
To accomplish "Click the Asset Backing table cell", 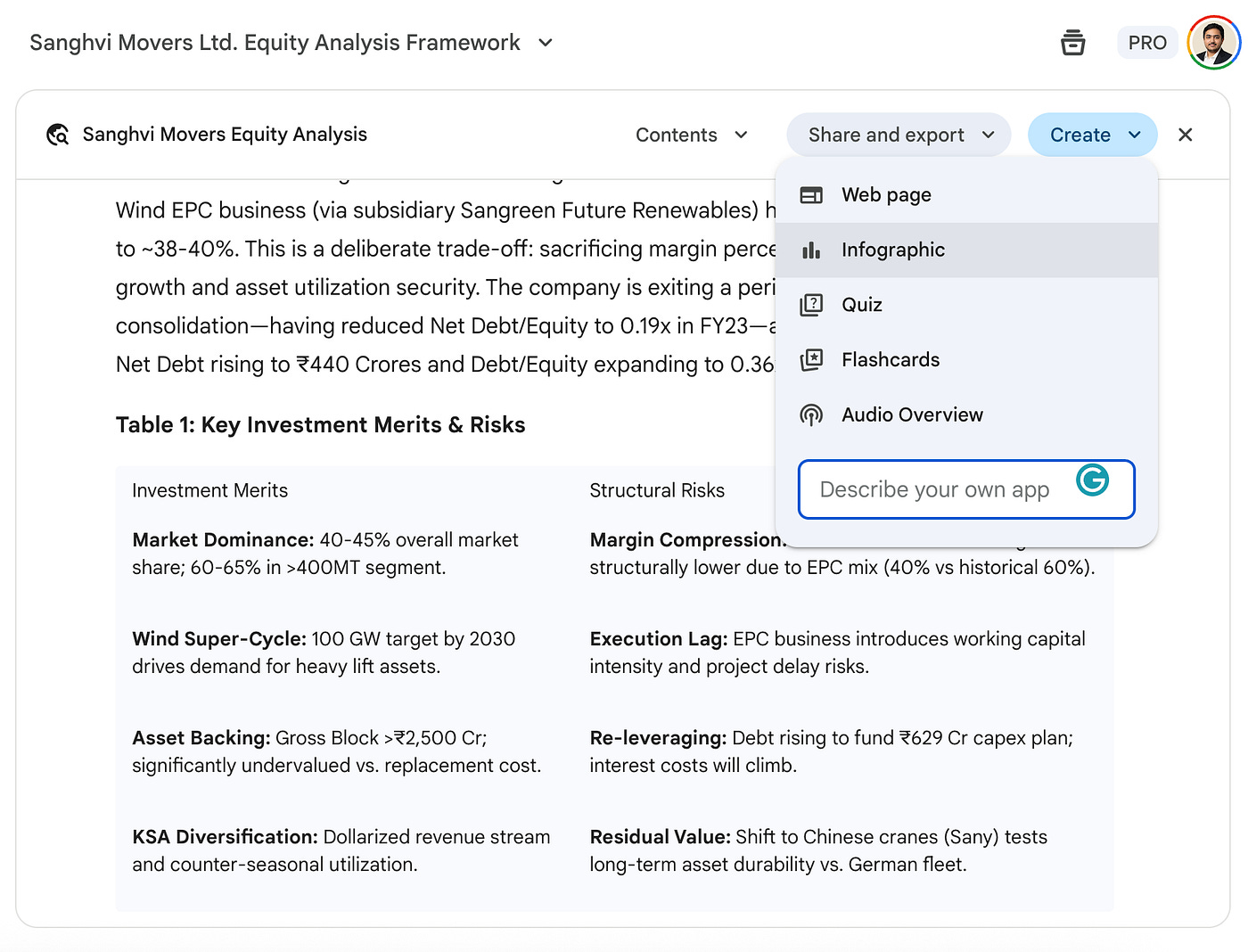I will point(336,751).
